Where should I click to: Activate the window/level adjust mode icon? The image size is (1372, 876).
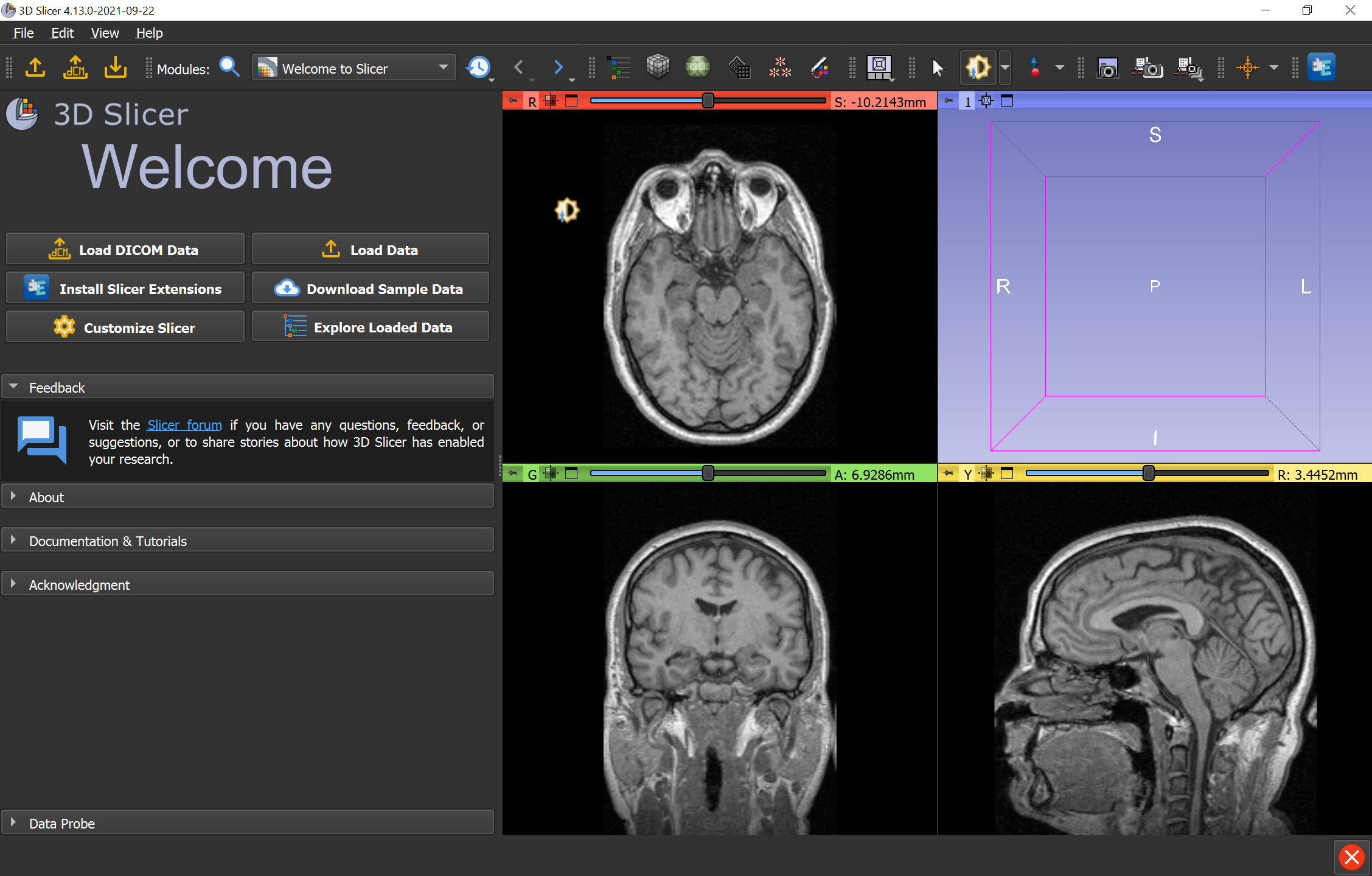pos(978,67)
